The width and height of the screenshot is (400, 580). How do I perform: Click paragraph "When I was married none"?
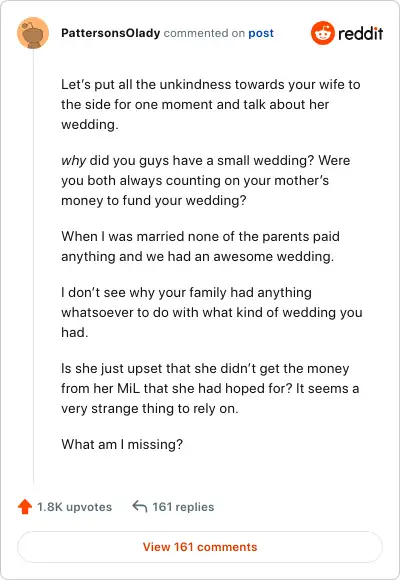pyautogui.click(x=200, y=246)
